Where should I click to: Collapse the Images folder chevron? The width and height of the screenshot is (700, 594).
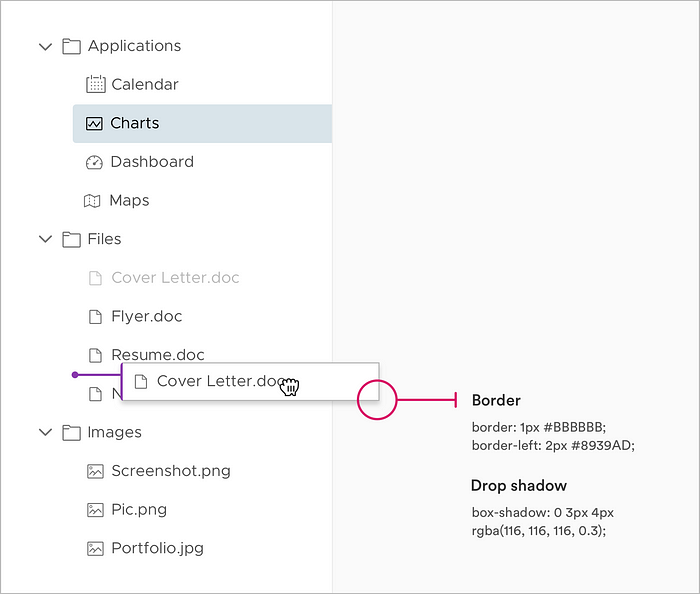pyautogui.click(x=46, y=432)
